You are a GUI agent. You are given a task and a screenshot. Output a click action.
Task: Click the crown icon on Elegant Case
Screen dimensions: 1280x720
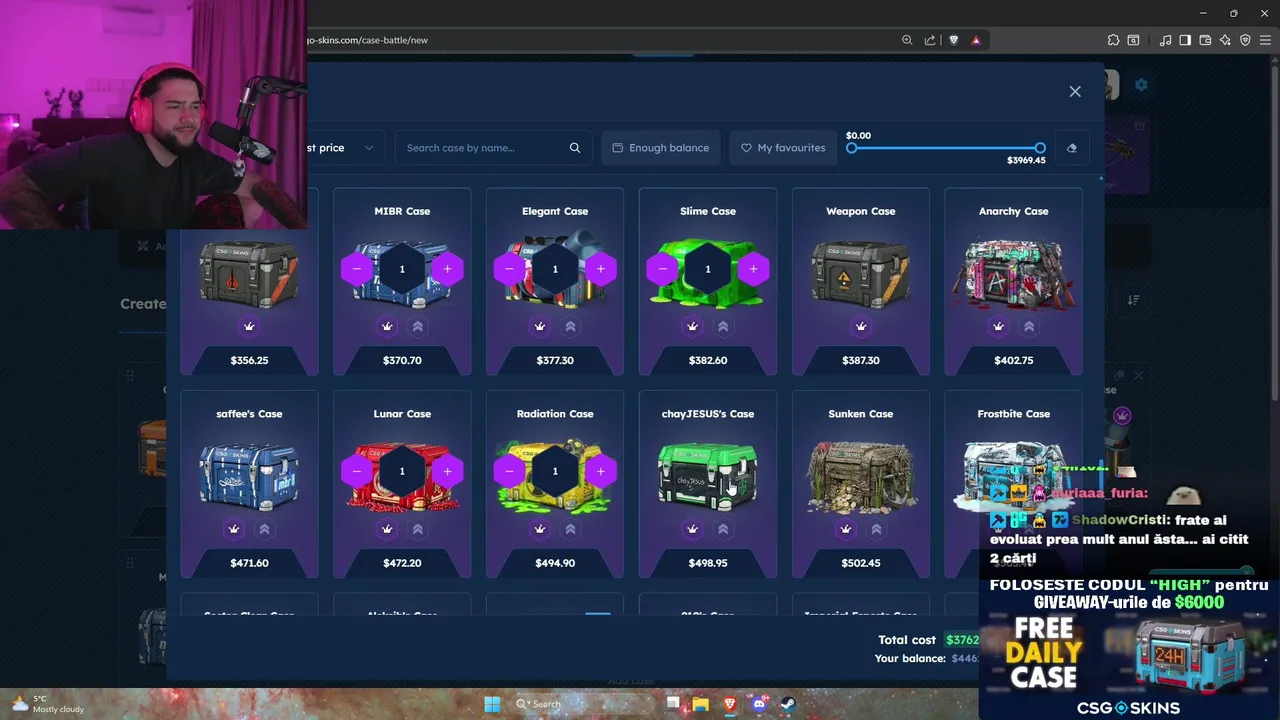(x=540, y=327)
